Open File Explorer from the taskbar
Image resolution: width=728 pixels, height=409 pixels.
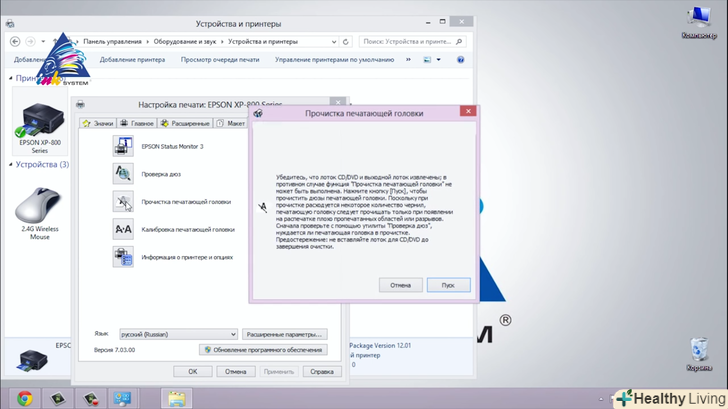pyautogui.click(x=178, y=397)
